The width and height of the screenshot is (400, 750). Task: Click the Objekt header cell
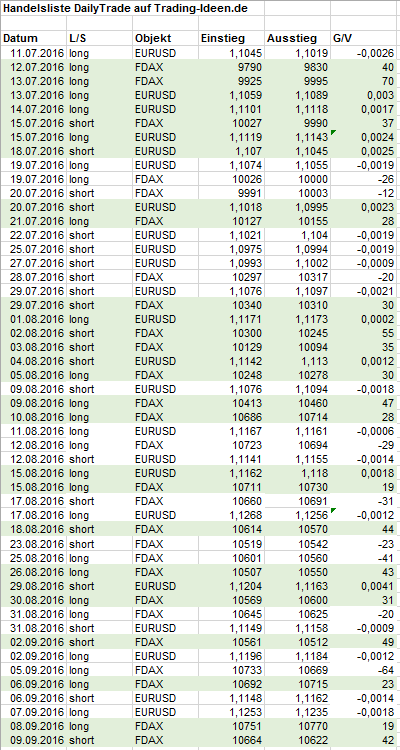click(166, 39)
